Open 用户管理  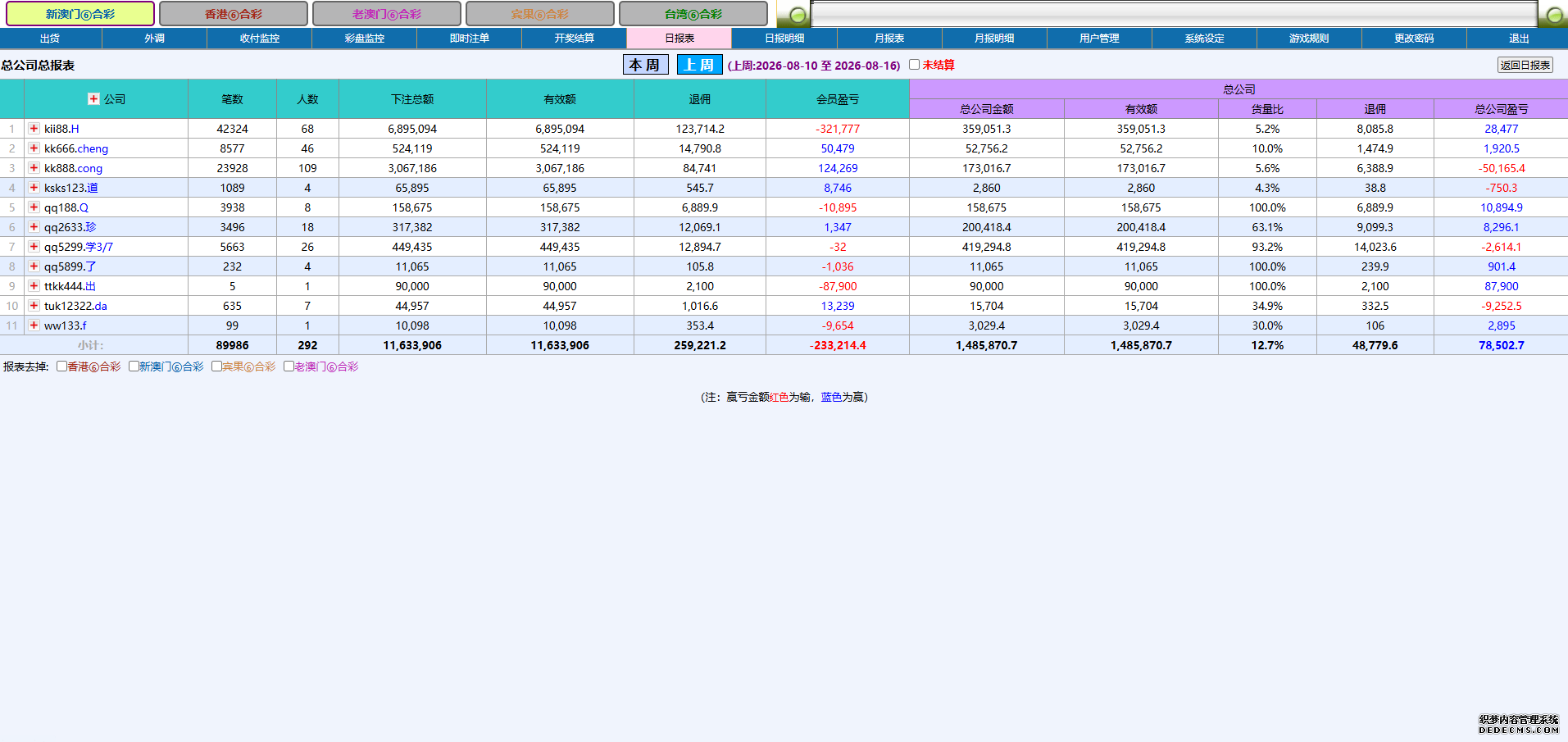pos(1099,39)
